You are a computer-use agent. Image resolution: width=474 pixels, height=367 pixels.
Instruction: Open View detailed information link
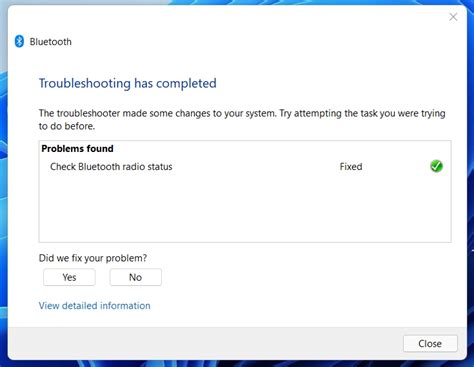coord(95,306)
